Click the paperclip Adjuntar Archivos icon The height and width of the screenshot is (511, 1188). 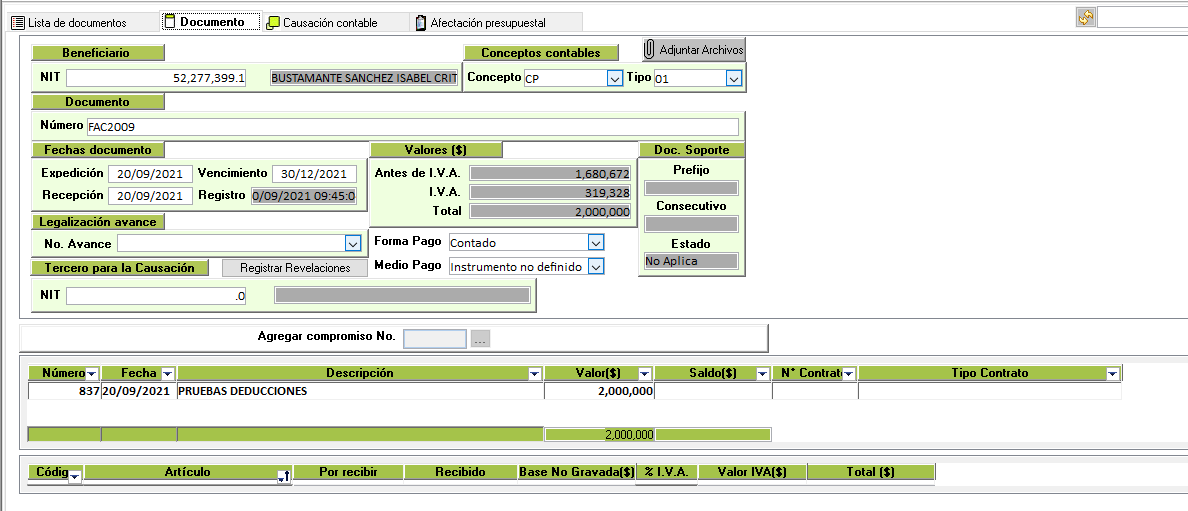650,50
